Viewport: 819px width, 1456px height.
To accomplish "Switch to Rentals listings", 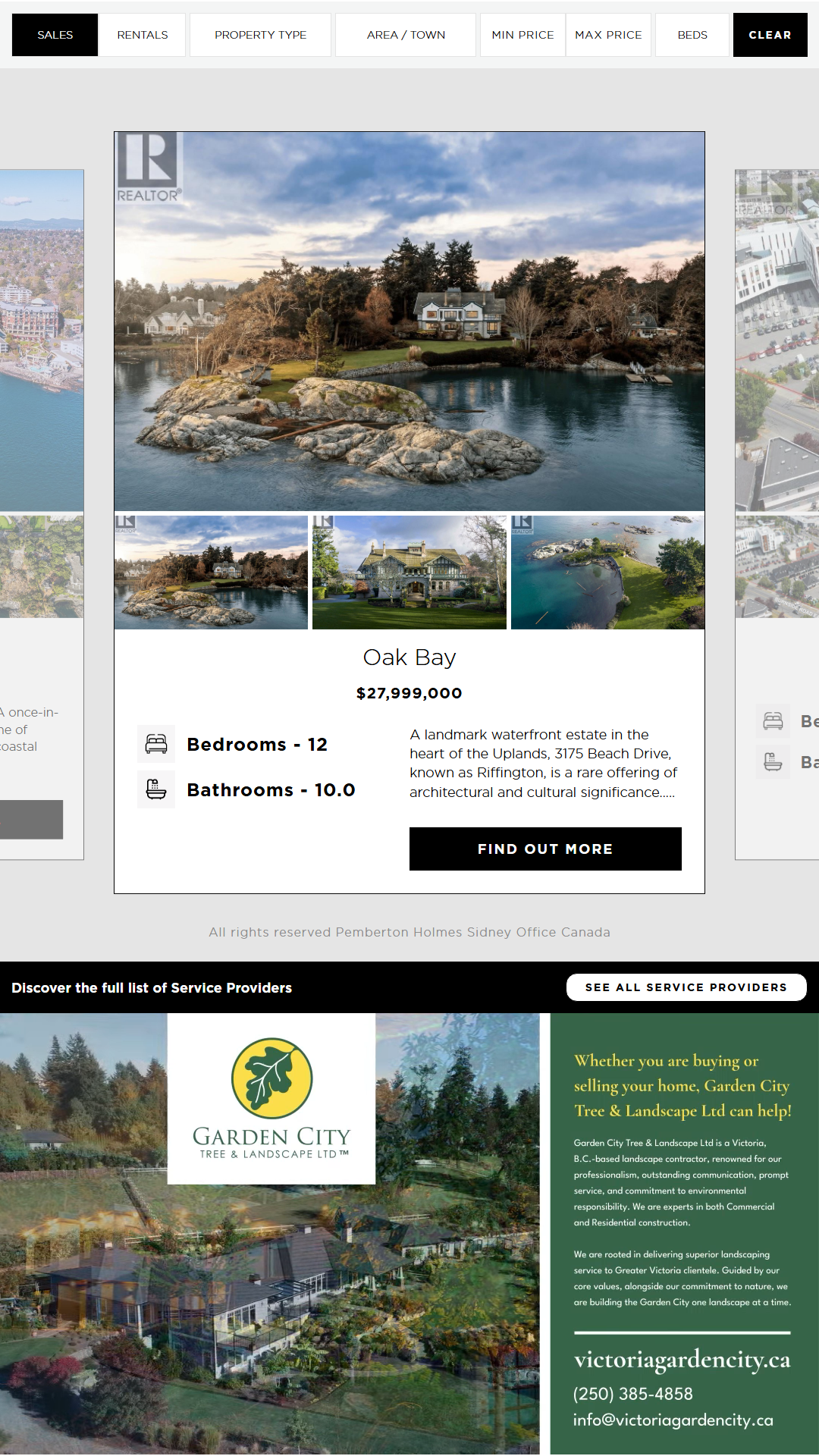I will click(143, 35).
